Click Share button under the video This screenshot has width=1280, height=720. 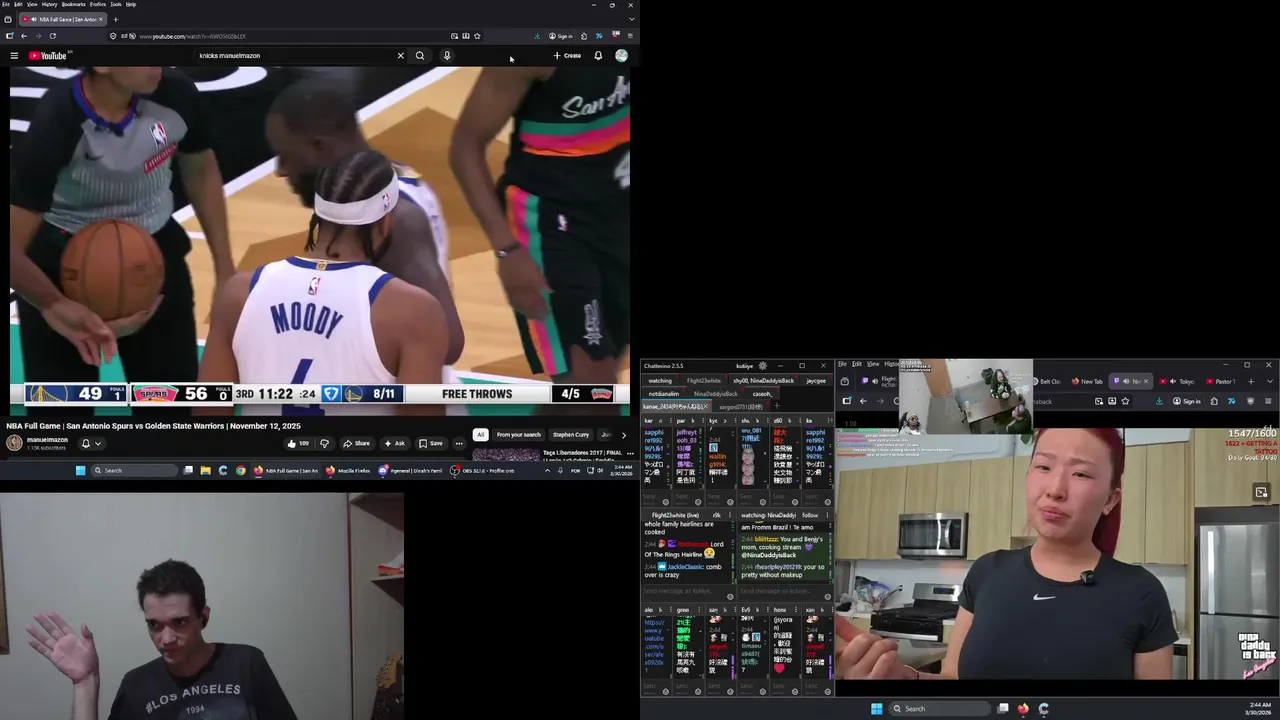click(x=356, y=444)
